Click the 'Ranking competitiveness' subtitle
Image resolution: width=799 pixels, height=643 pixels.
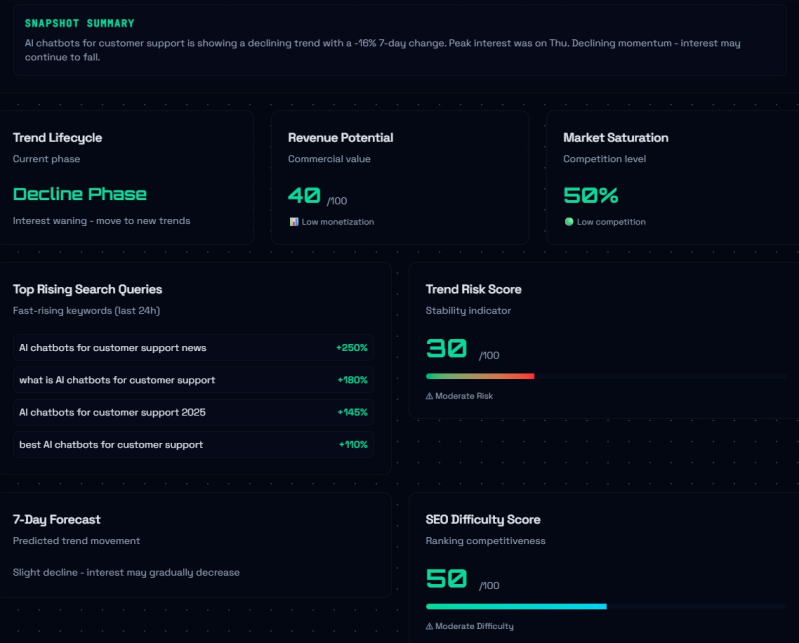click(x=486, y=541)
